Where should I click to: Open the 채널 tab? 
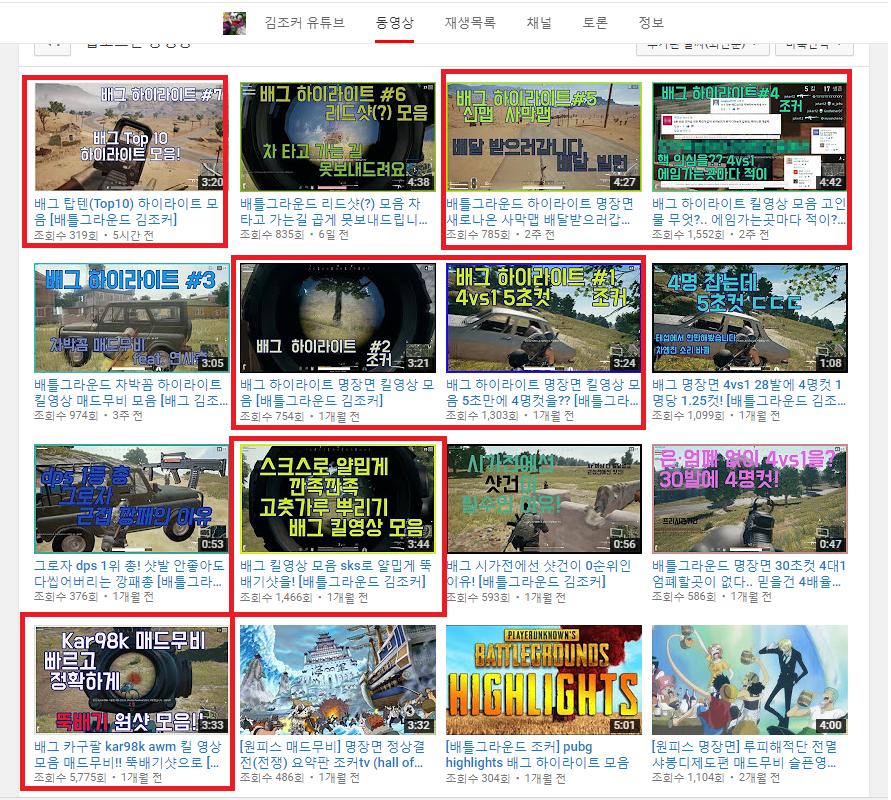click(x=539, y=23)
